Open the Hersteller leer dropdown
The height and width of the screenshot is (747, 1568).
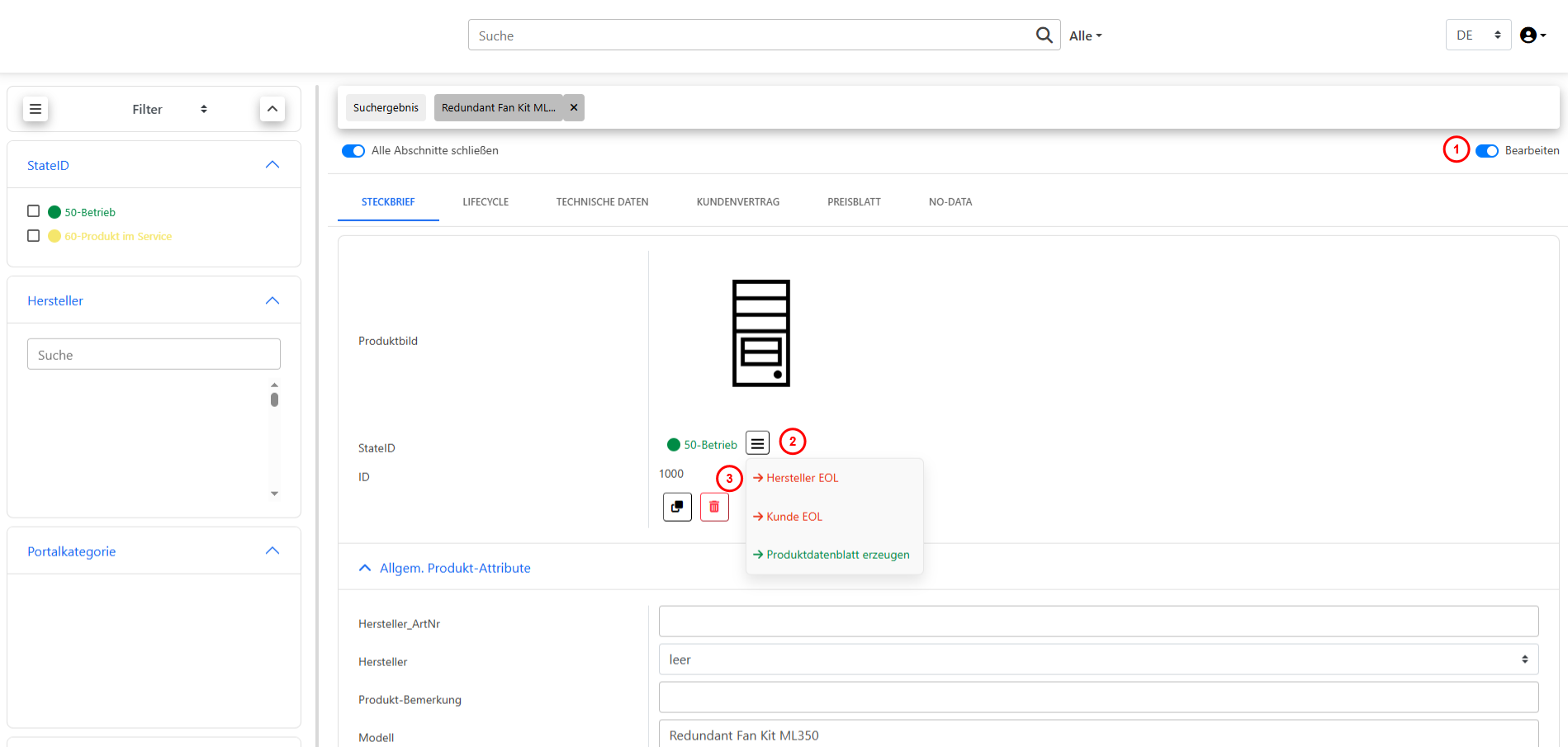(1098, 660)
